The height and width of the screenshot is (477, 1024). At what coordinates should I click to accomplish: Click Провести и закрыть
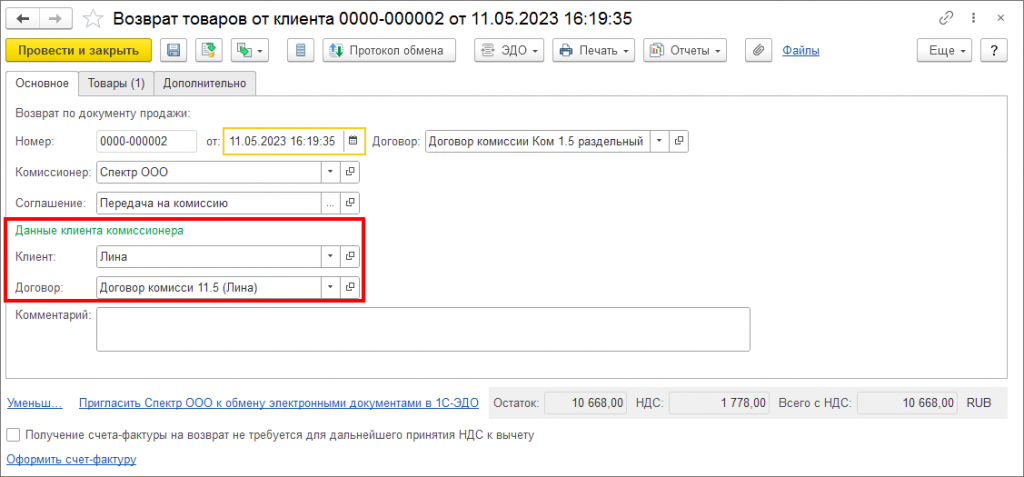click(x=78, y=50)
